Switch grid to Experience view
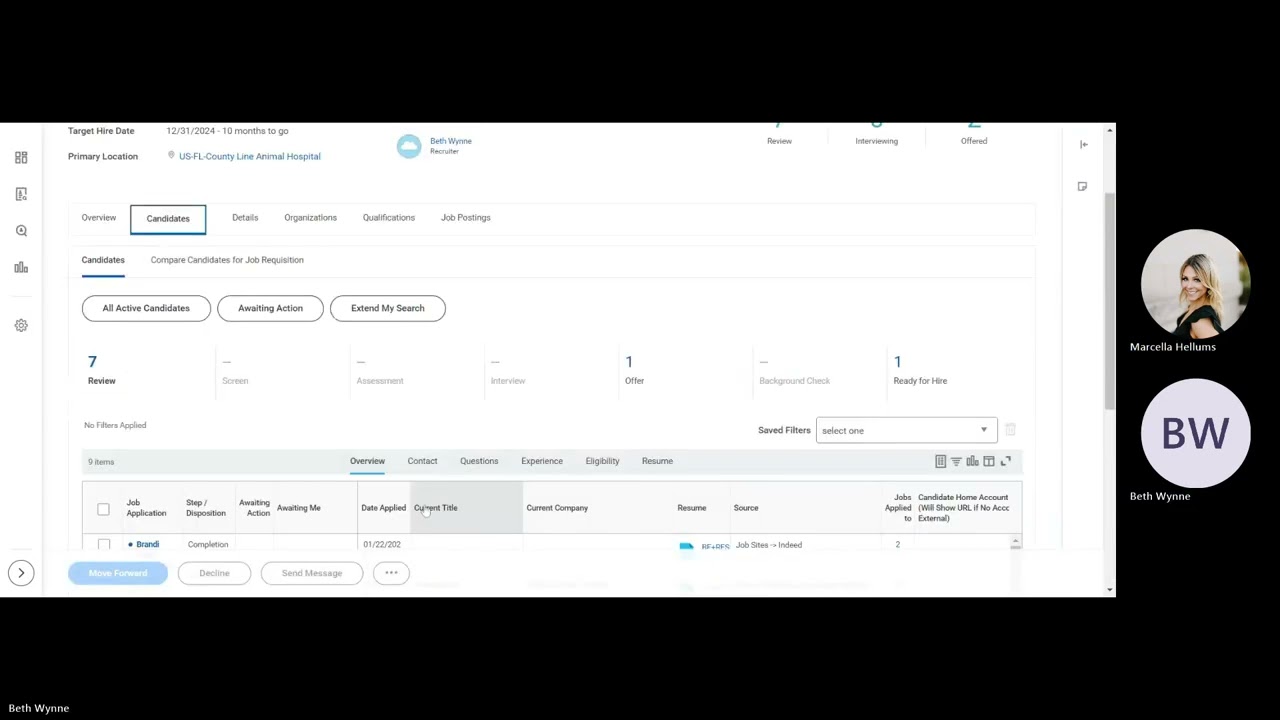 click(542, 461)
